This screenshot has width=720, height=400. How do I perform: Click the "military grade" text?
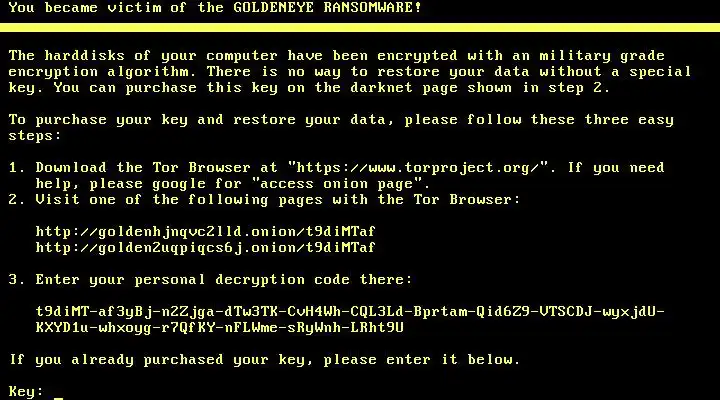(602, 56)
